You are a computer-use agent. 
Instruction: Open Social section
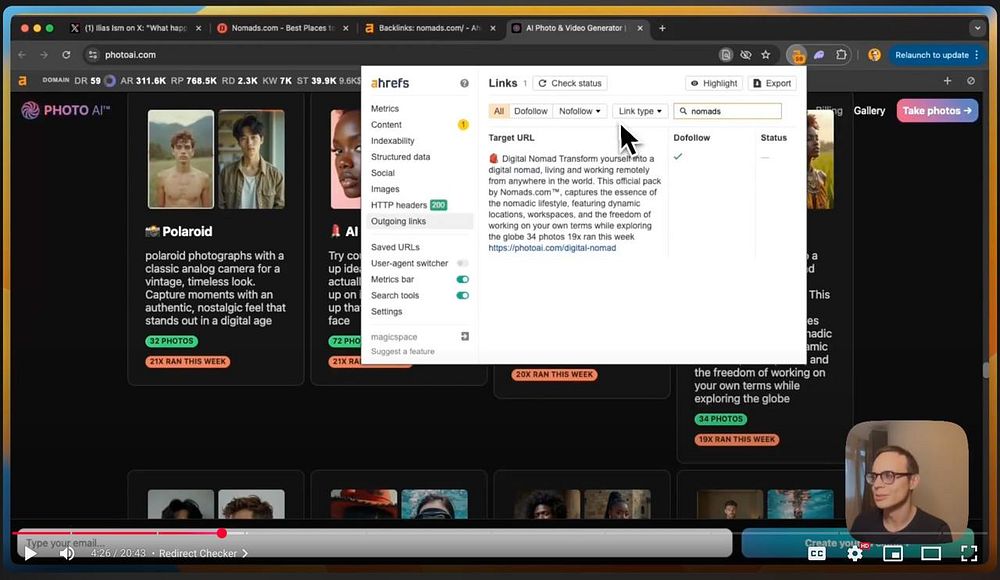point(383,173)
